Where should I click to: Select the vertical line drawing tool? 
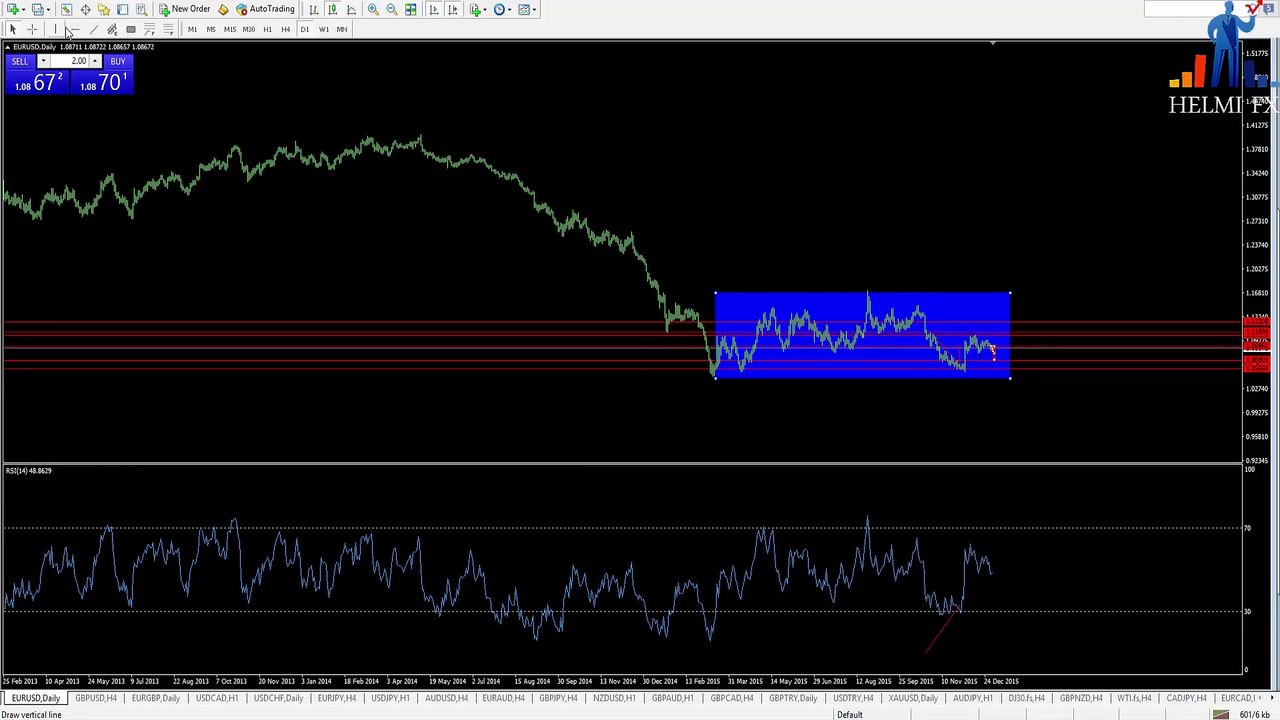[x=55, y=29]
